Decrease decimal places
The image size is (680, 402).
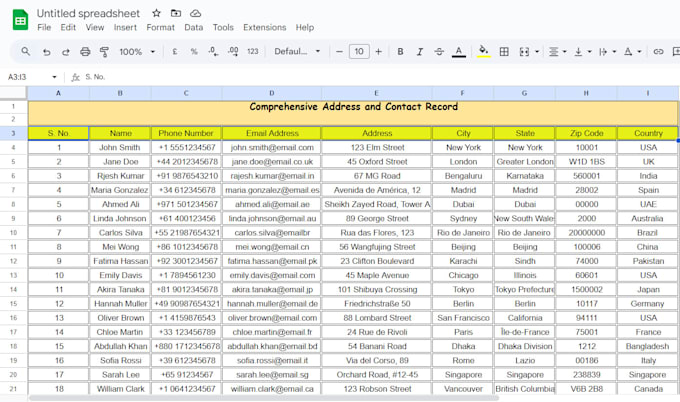pyautogui.click(x=213, y=52)
